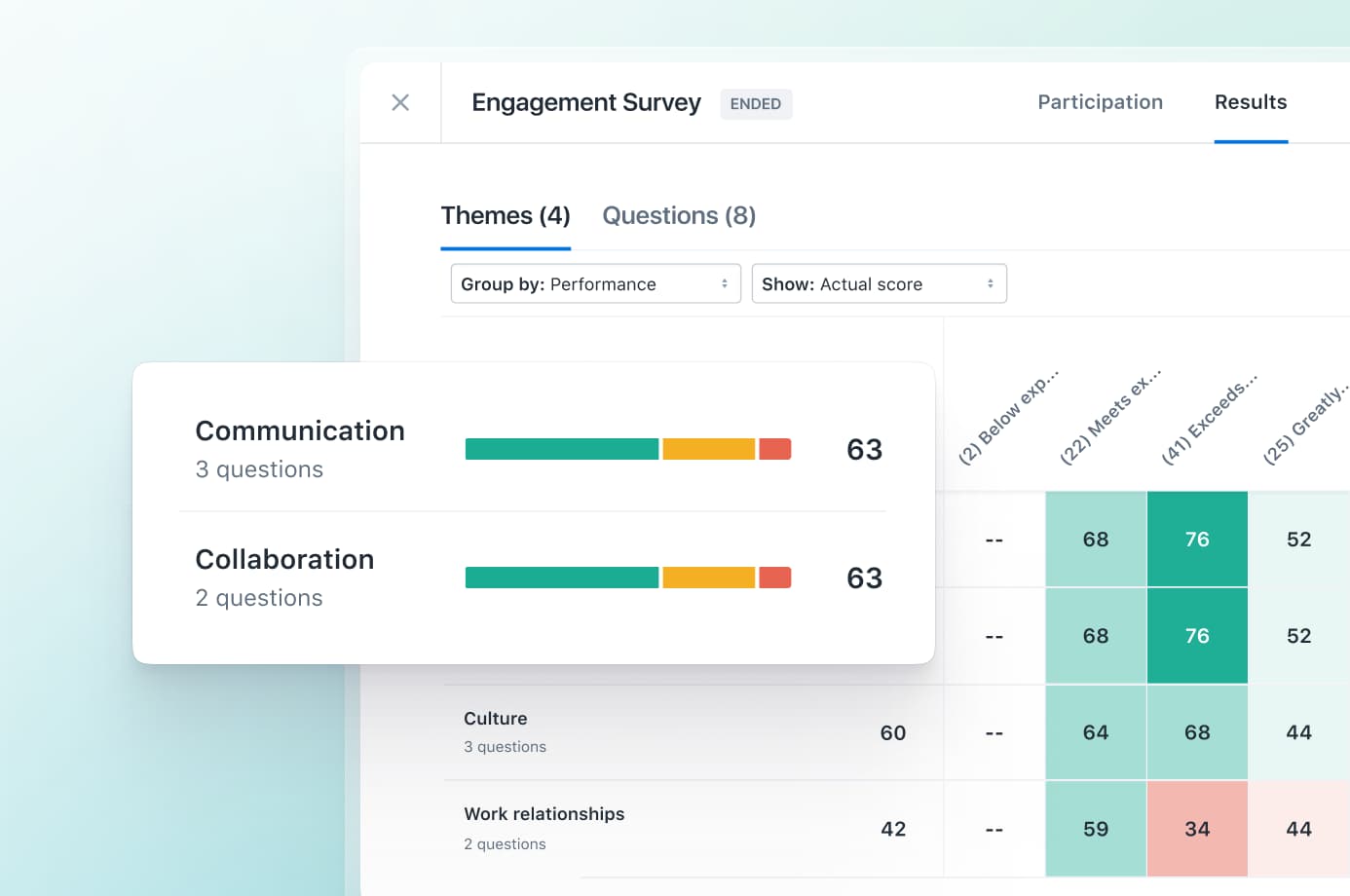Click the (22) Meets ex... column header
The width and height of the screenshot is (1350, 896).
(1109, 417)
